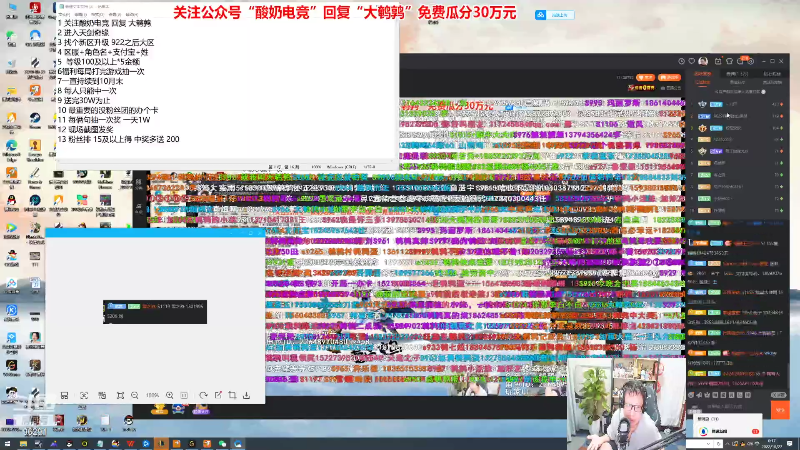The height and width of the screenshot is (450, 800).
Task: Open File Explorer from the taskbar
Action: [x=23, y=444]
